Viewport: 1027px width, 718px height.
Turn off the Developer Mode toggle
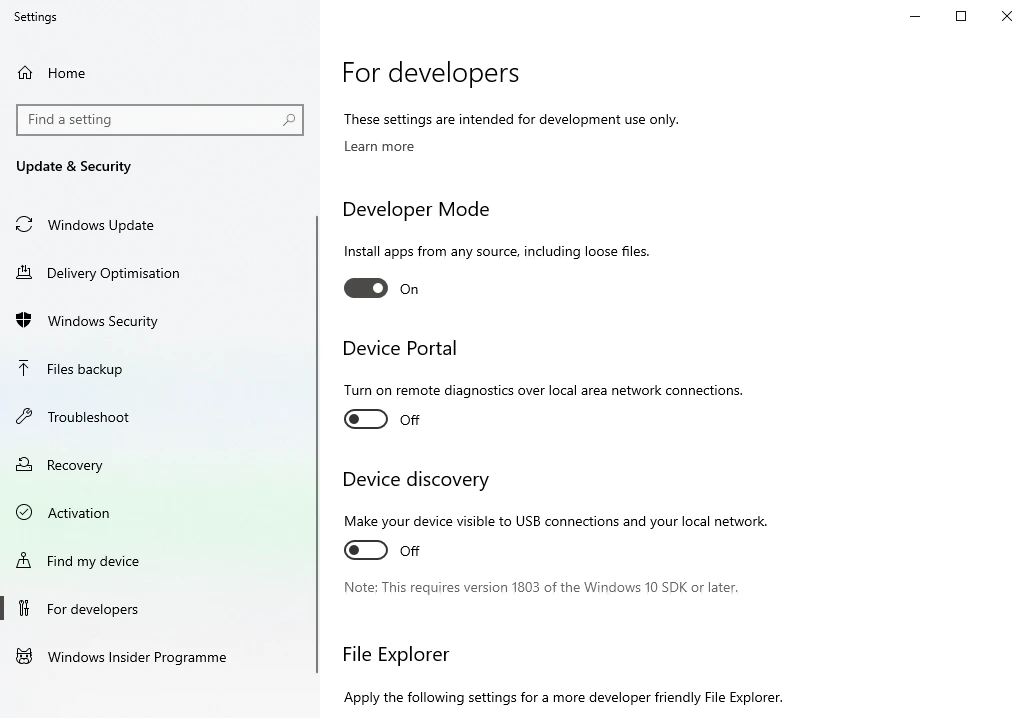(365, 288)
